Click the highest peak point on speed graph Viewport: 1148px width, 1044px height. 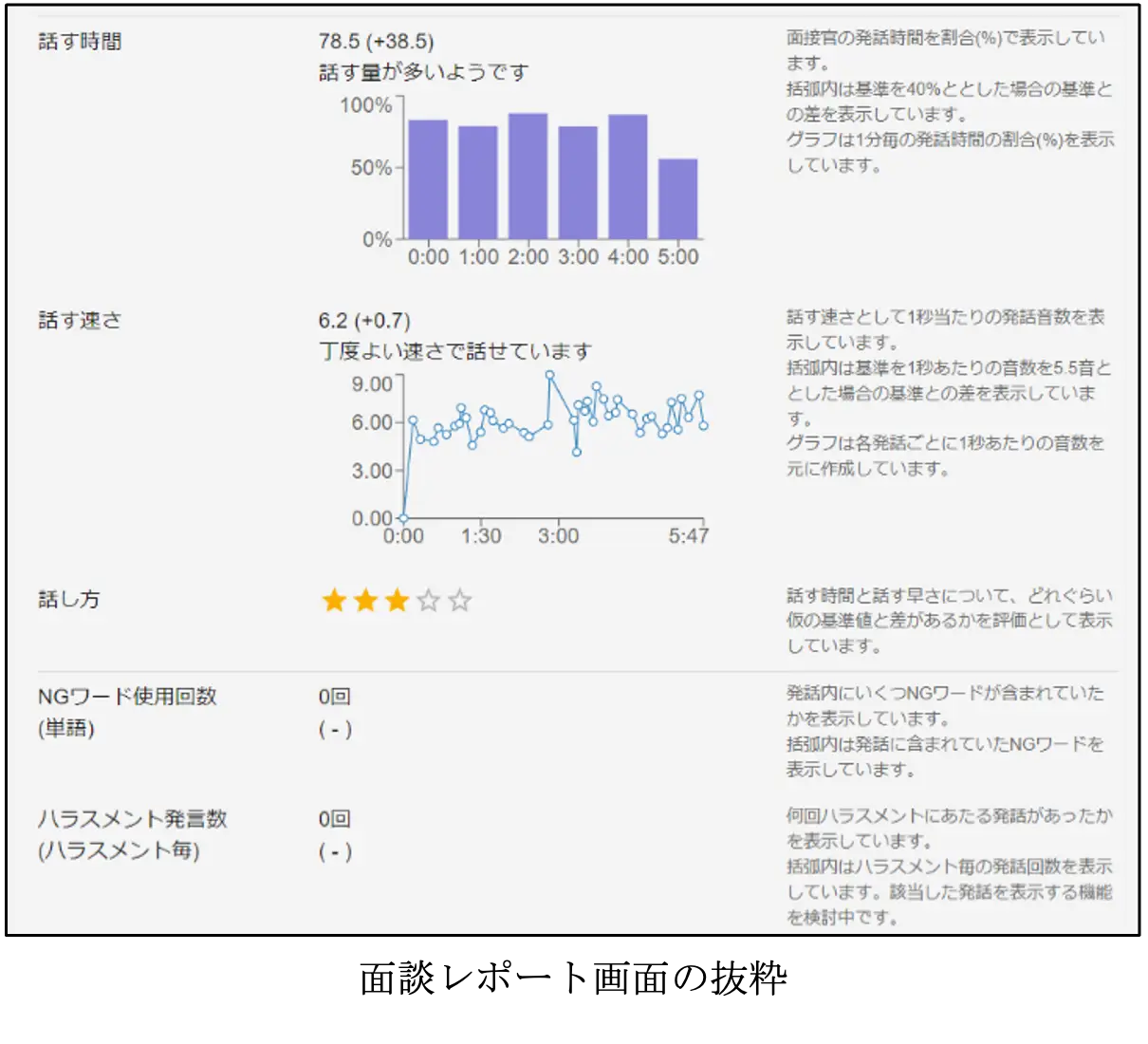pyautogui.click(x=549, y=375)
